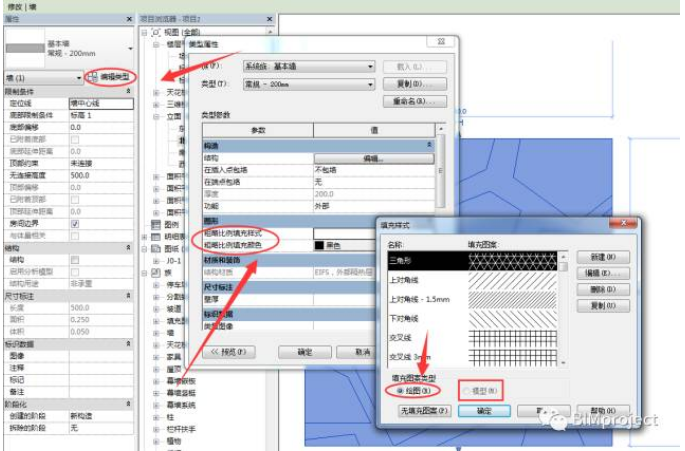Screen dimensions: 685x451
Task: Click 确定 in the Type Properties dialog
Action: point(305,352)
